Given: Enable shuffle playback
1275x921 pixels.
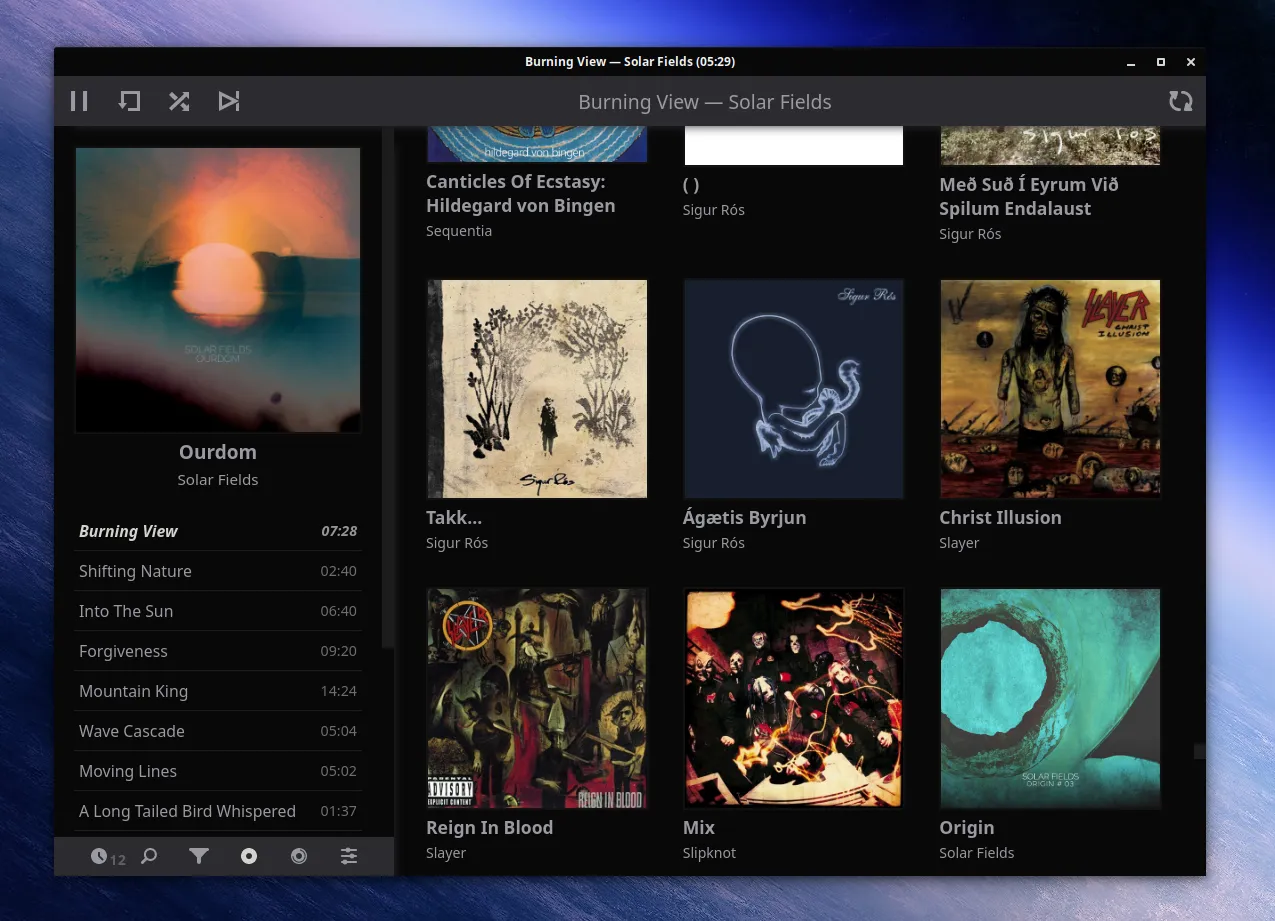Looking at the screenshot, I should coord(179,101).
